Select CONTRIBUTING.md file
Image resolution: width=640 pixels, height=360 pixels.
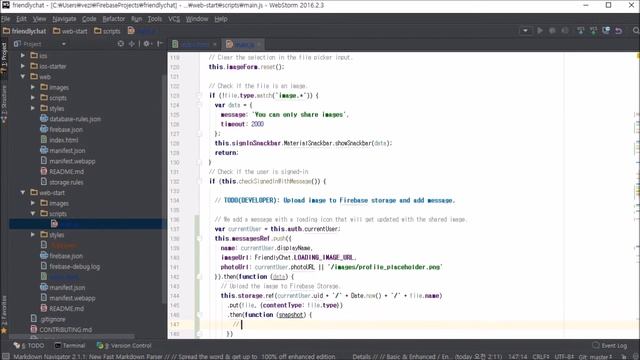(x=65, y=330)
